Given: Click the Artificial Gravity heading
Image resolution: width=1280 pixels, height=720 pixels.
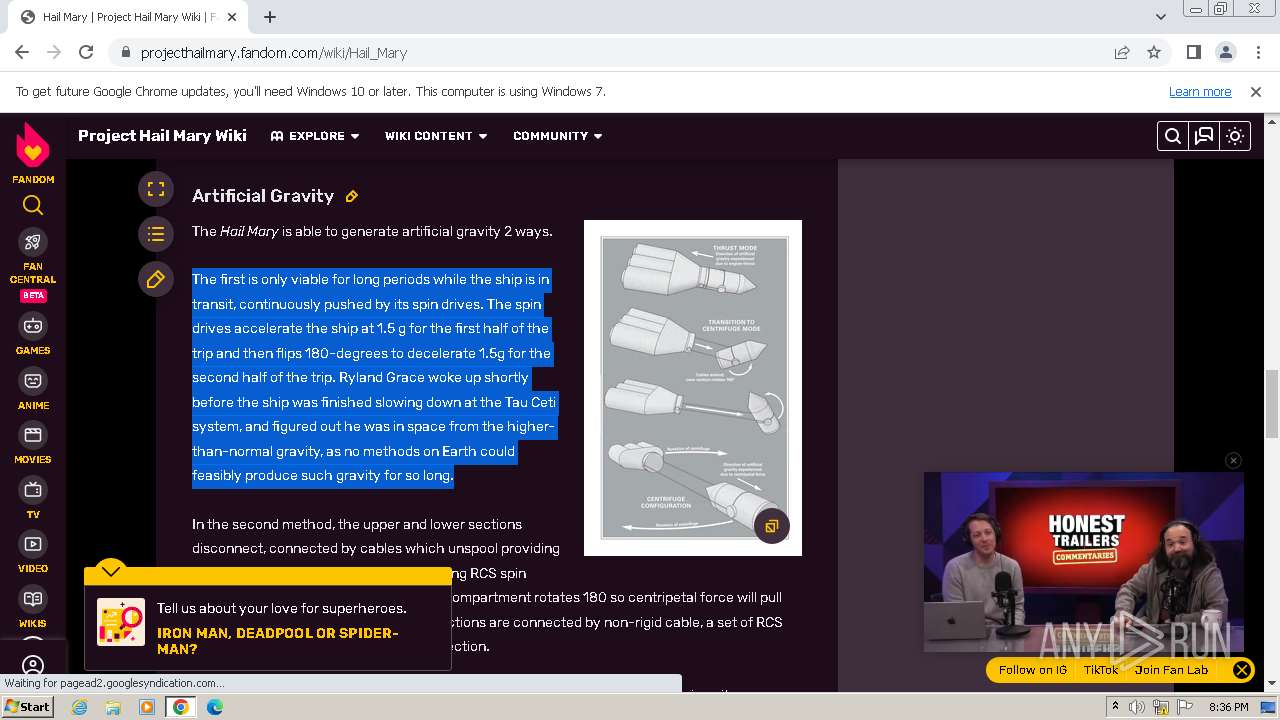Looking at the screenshot, I should pos(263,196).
